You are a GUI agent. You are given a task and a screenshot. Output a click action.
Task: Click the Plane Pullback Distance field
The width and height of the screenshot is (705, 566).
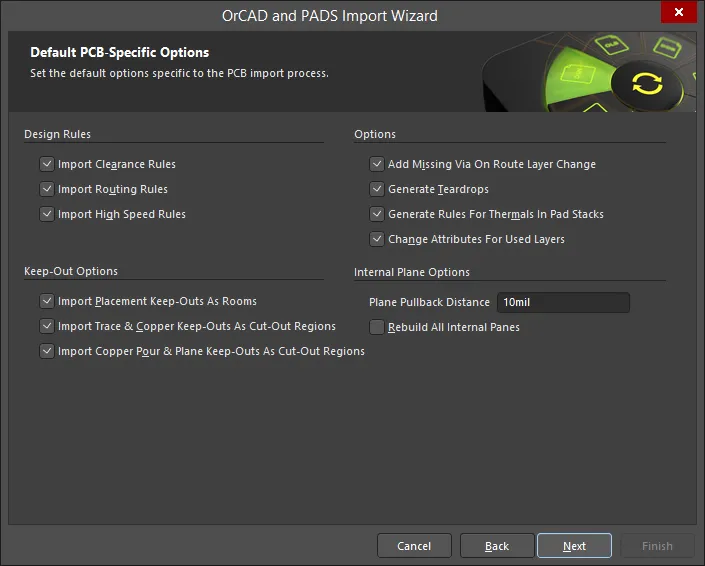(563, 302)
